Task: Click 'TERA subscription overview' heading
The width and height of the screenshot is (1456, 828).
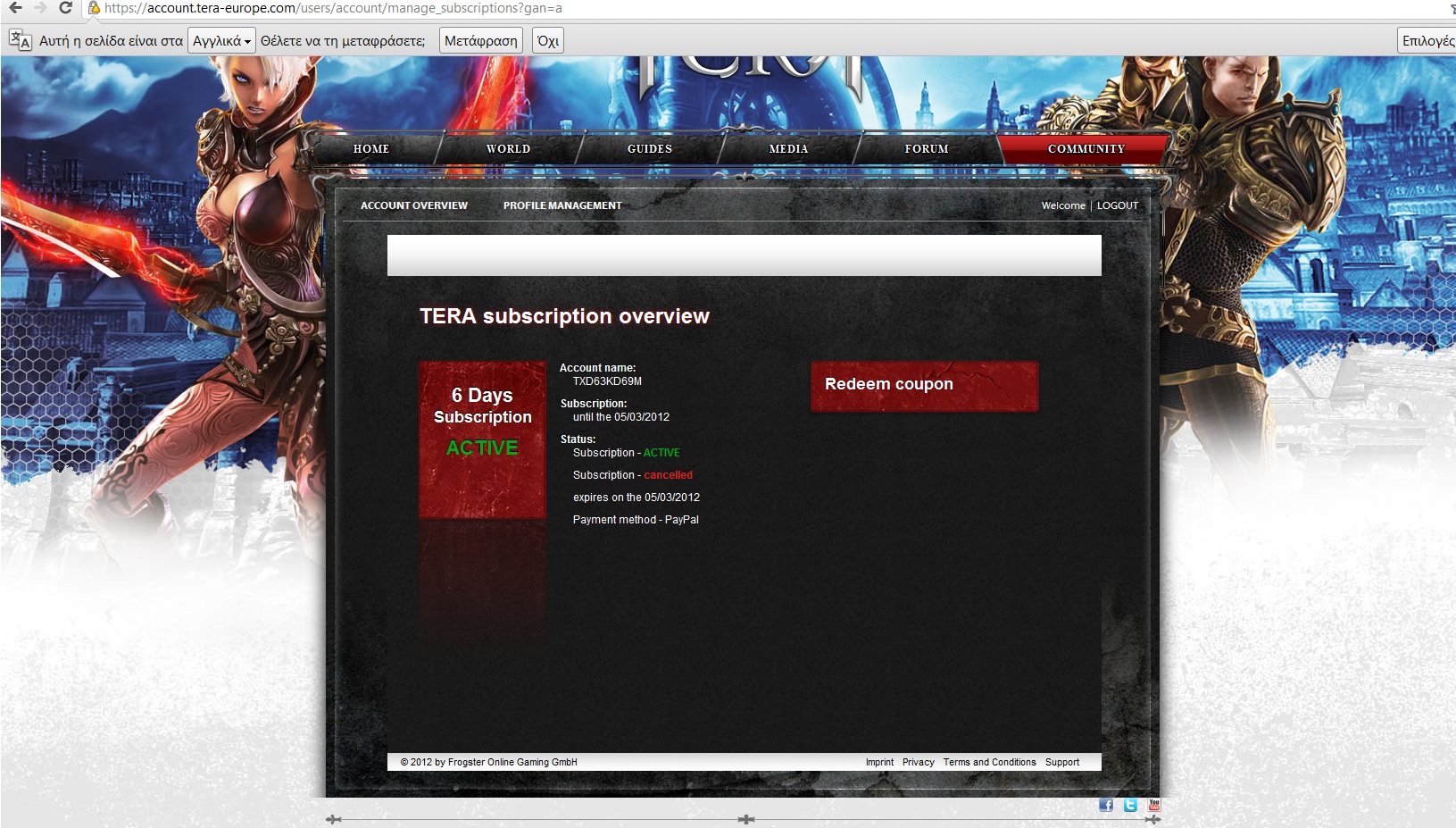Action: (564, 316)
